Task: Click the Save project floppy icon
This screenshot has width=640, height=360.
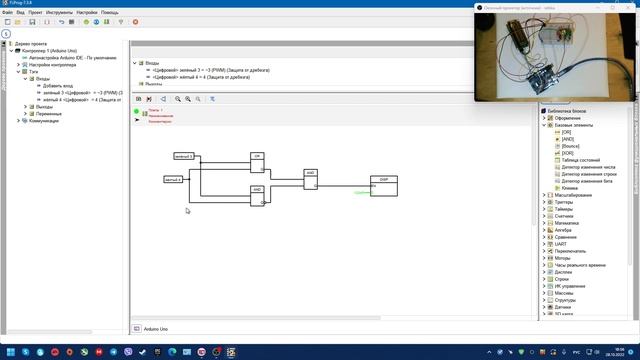Action: point(32,22)
